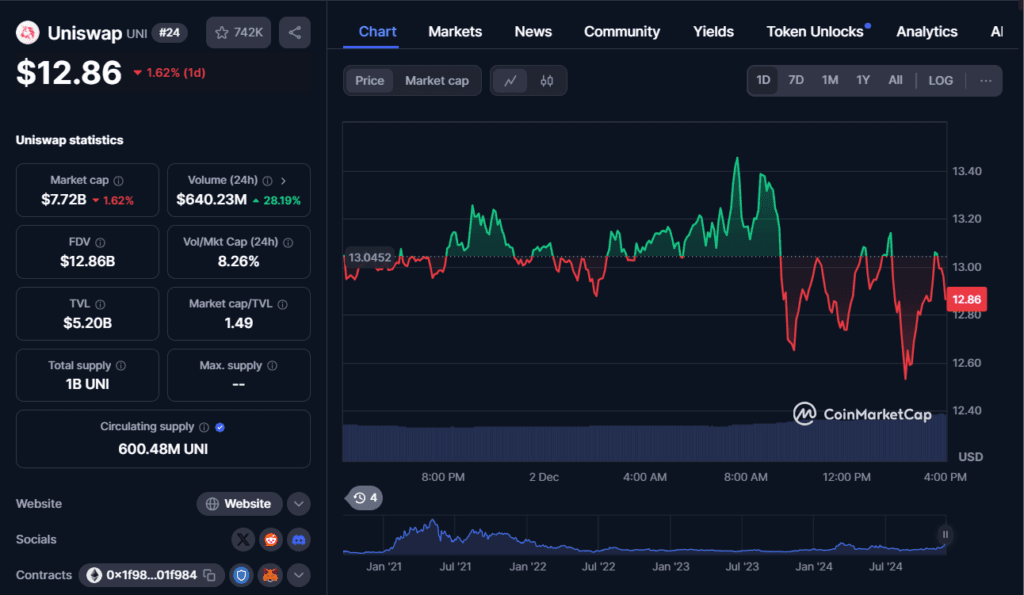This screenshot has height=595, width=1024.
Task: Switch to the Analytics tab
Action: tap(927, 32)
